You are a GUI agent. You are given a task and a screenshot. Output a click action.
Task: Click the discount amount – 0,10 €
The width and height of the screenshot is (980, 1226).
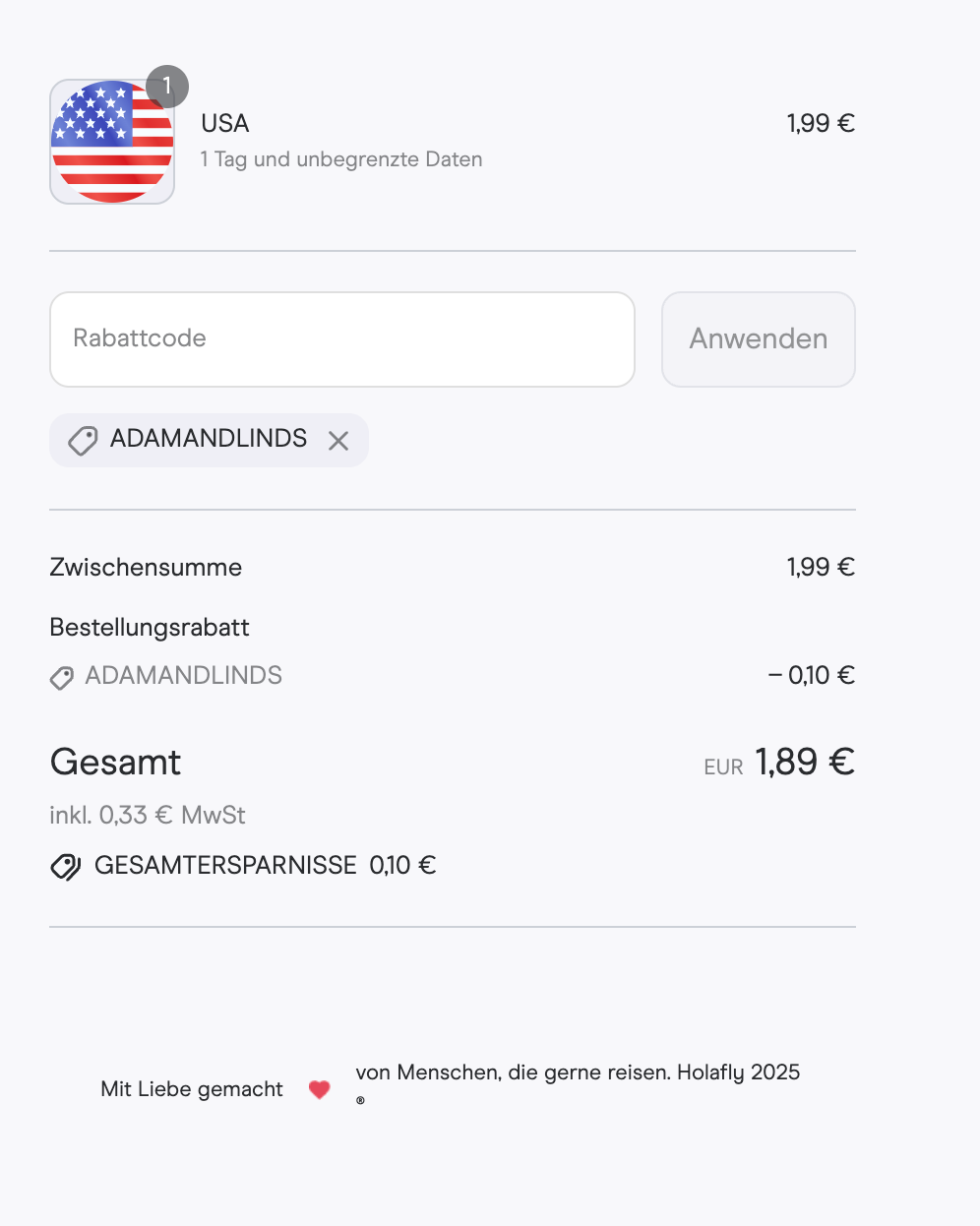(x=812, y=675)
